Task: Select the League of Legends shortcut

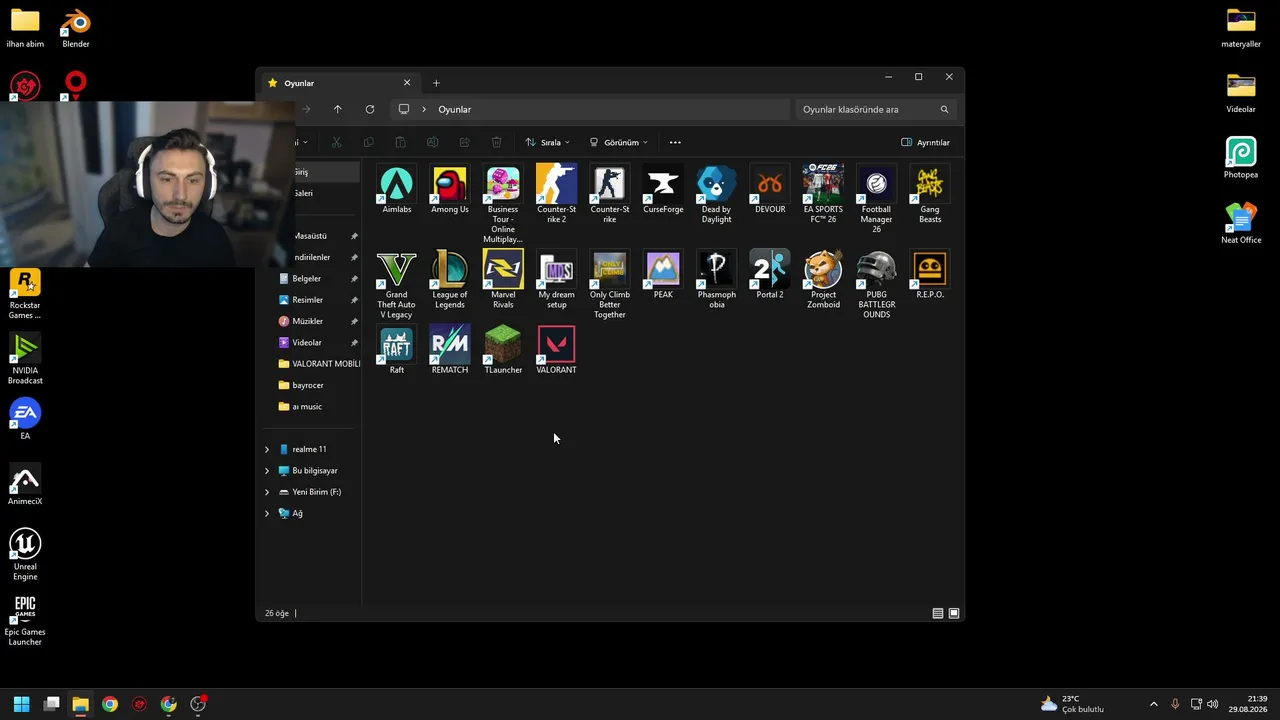Action: 450,279
